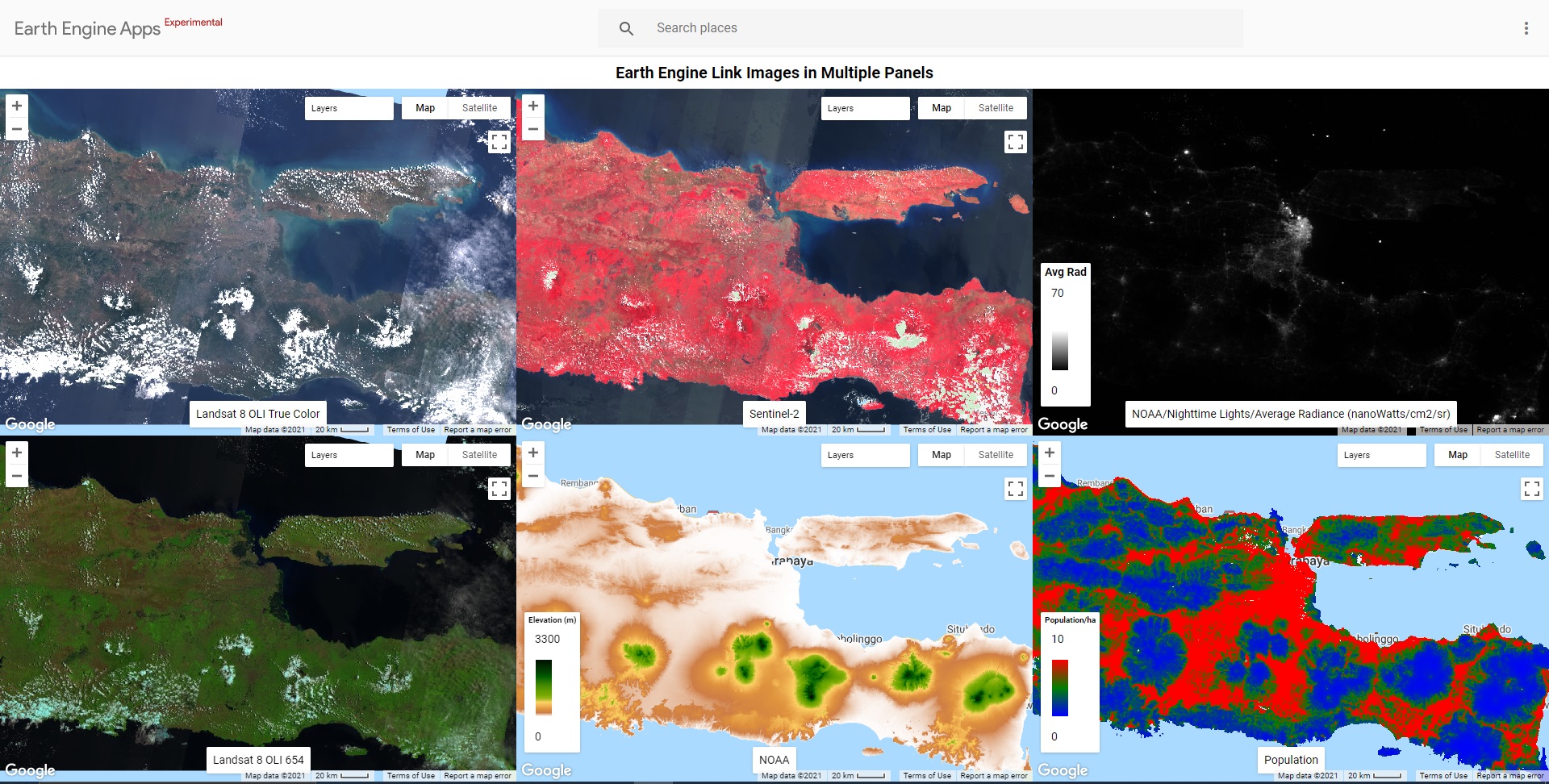The image size is (1549, 784).
Task: Zoom out on NOAA elevation panel
Action: click(533, 476)
